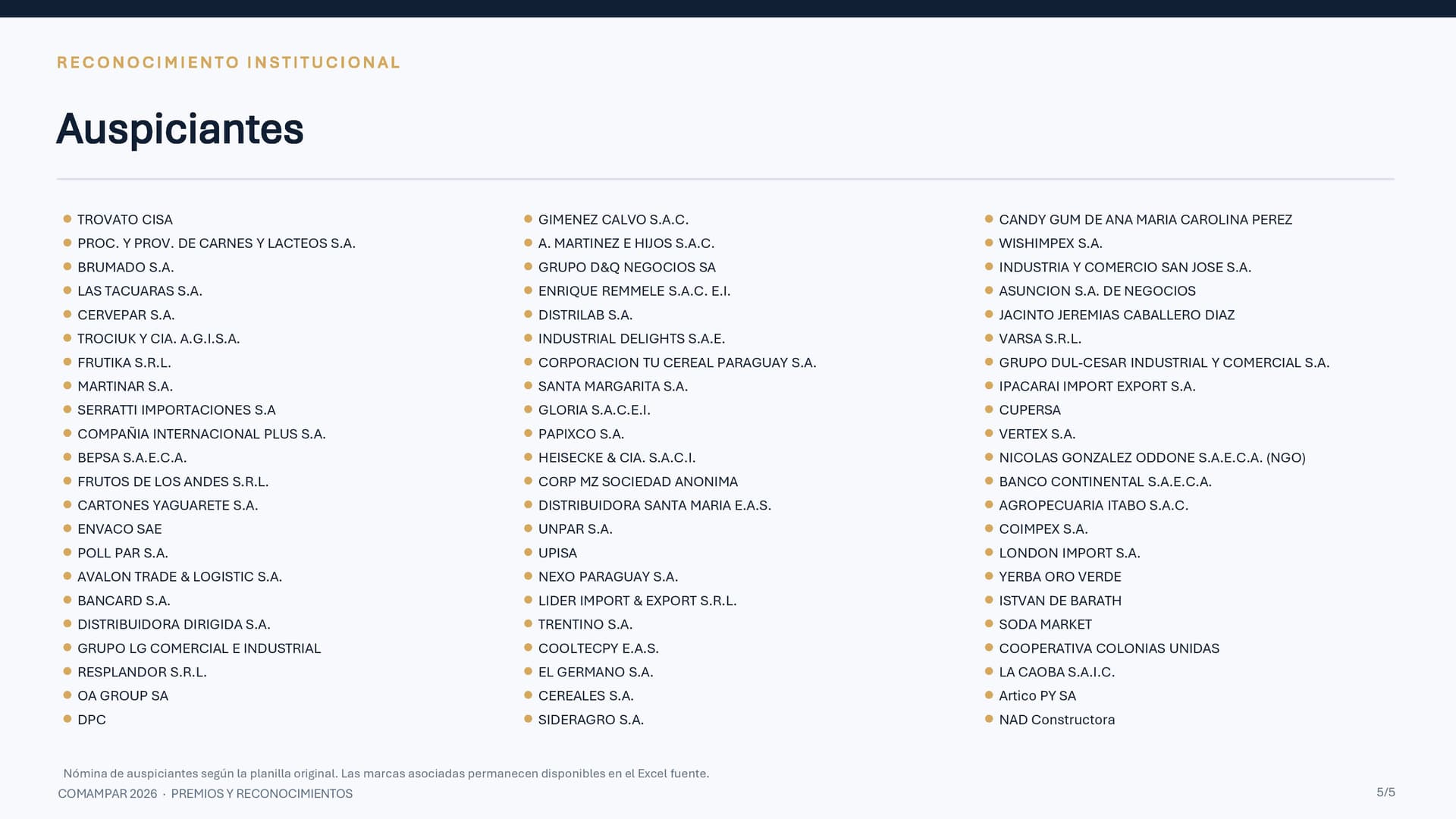Select 'CARTONES YAGUARETE S.A.'

coord(168,506)
